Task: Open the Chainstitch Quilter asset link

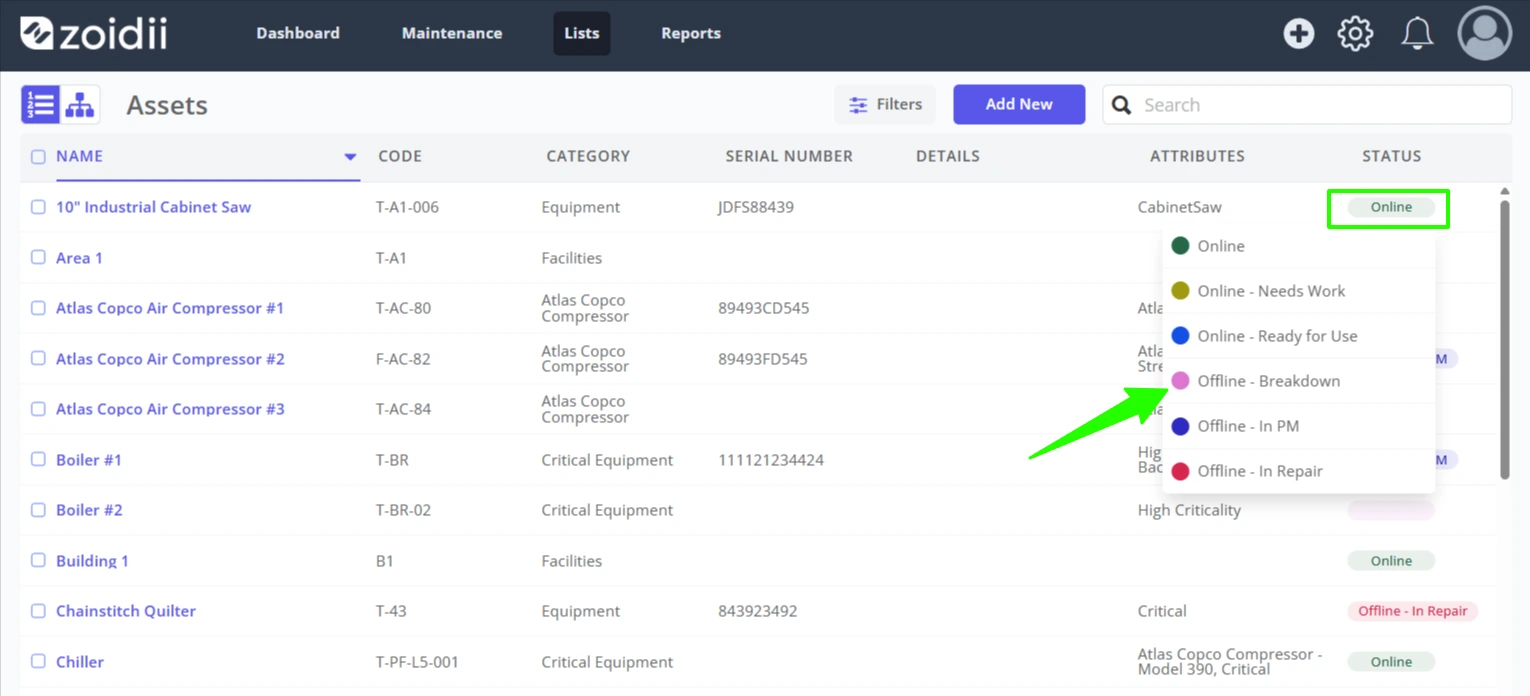Action: (x=126, y=611)
